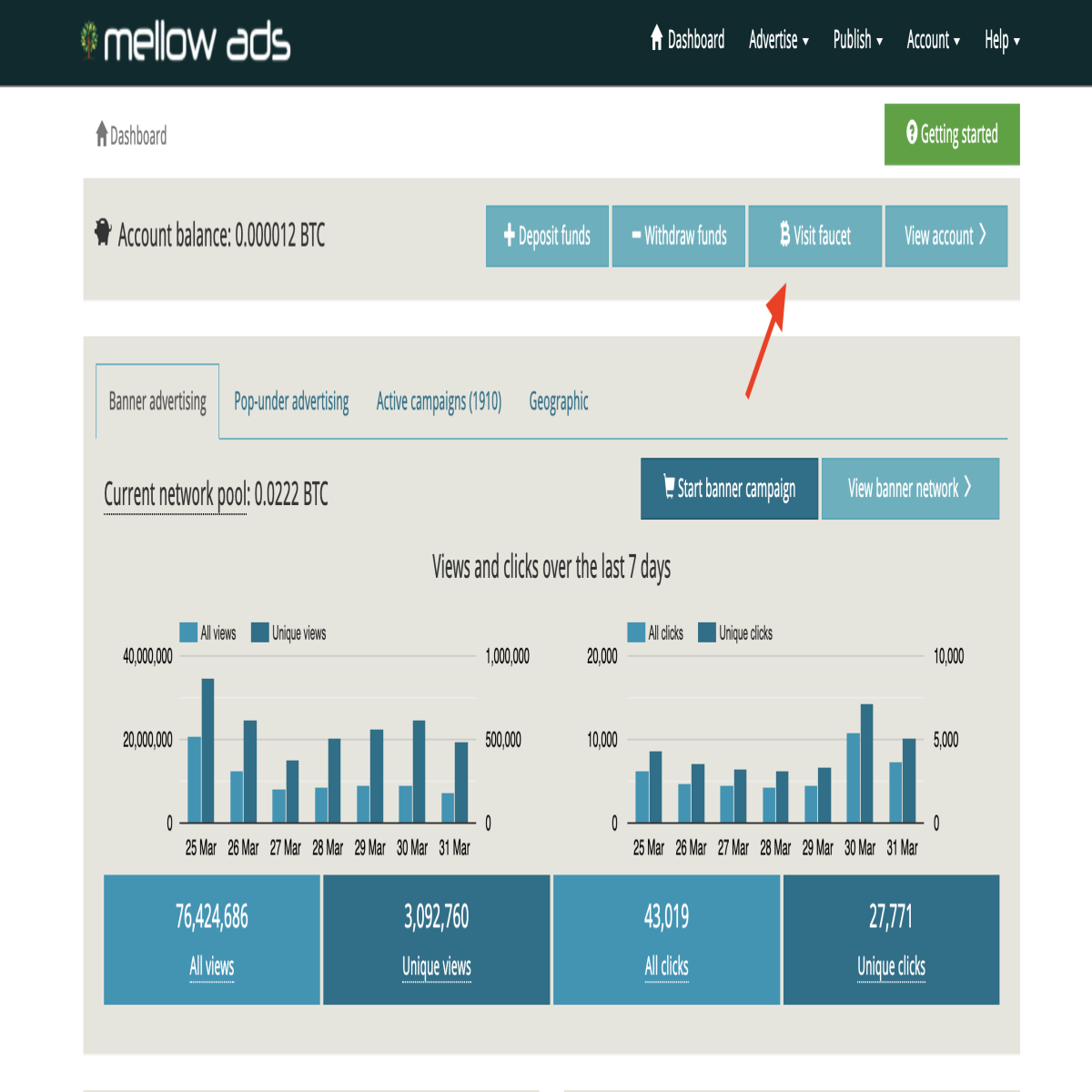Click the chevron arrow on View account
Screen dimensions: 1092x1092
tap(982, 235)
